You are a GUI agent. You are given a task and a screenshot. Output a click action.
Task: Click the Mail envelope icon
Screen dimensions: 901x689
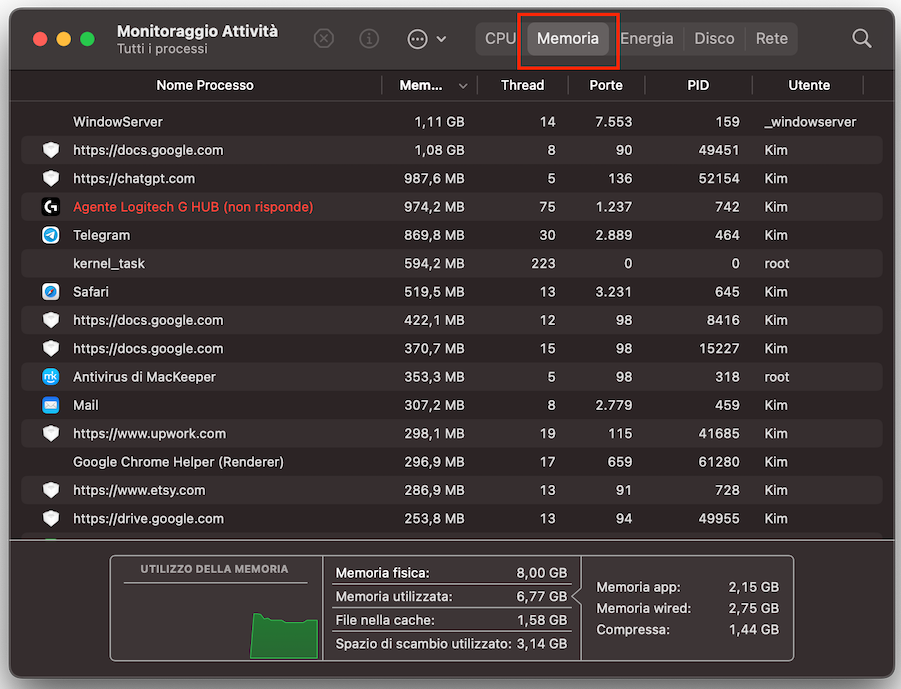click(x=51, y=405)
